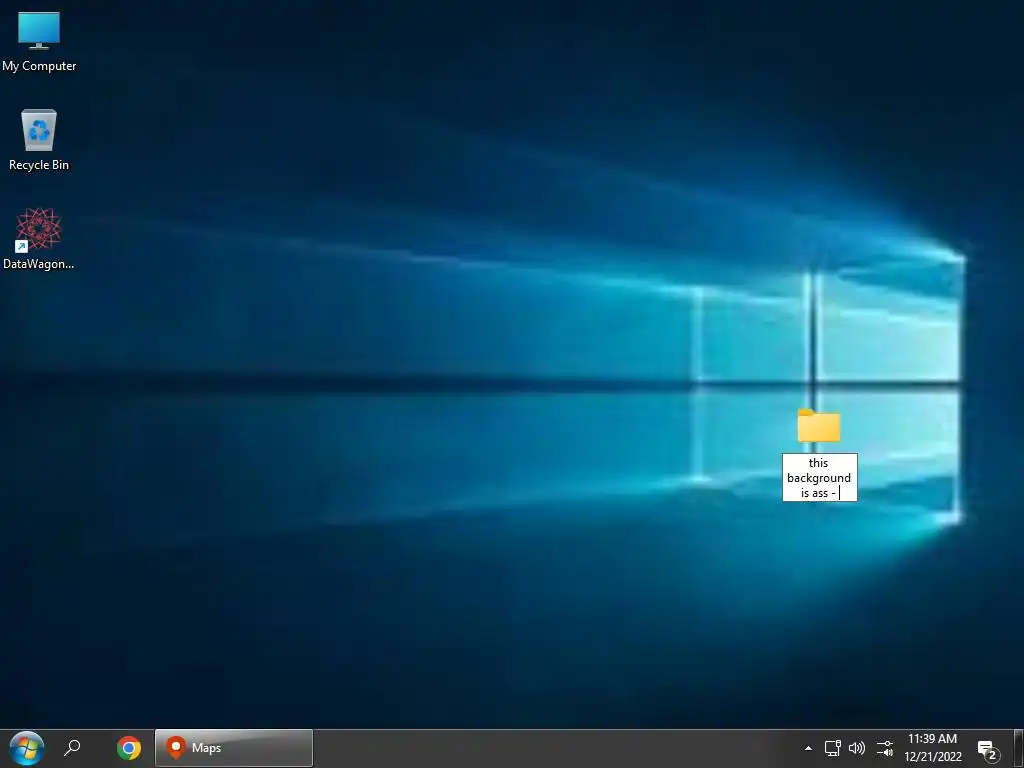Select the Recycle Bin desktop icon

[x=39, y=130]
